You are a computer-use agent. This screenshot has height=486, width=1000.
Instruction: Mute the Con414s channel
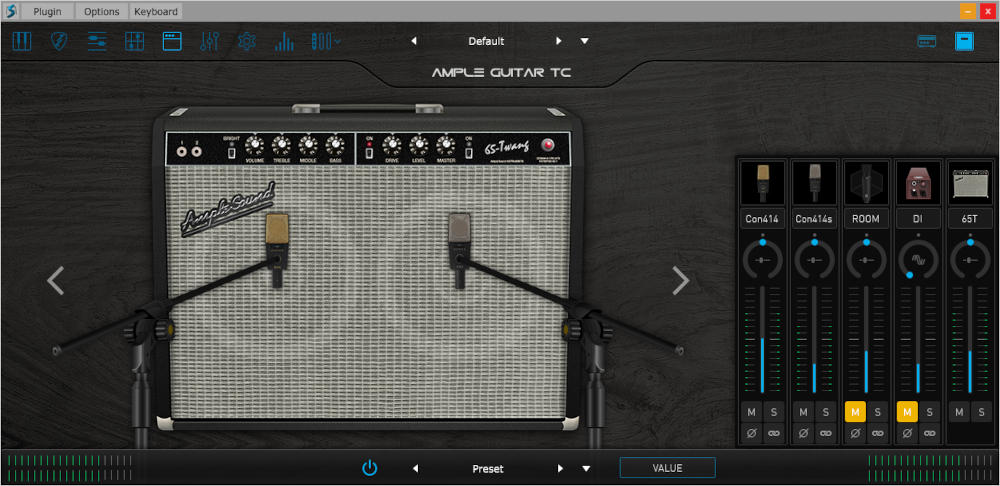pyautogui.click(x=804, y=412)
